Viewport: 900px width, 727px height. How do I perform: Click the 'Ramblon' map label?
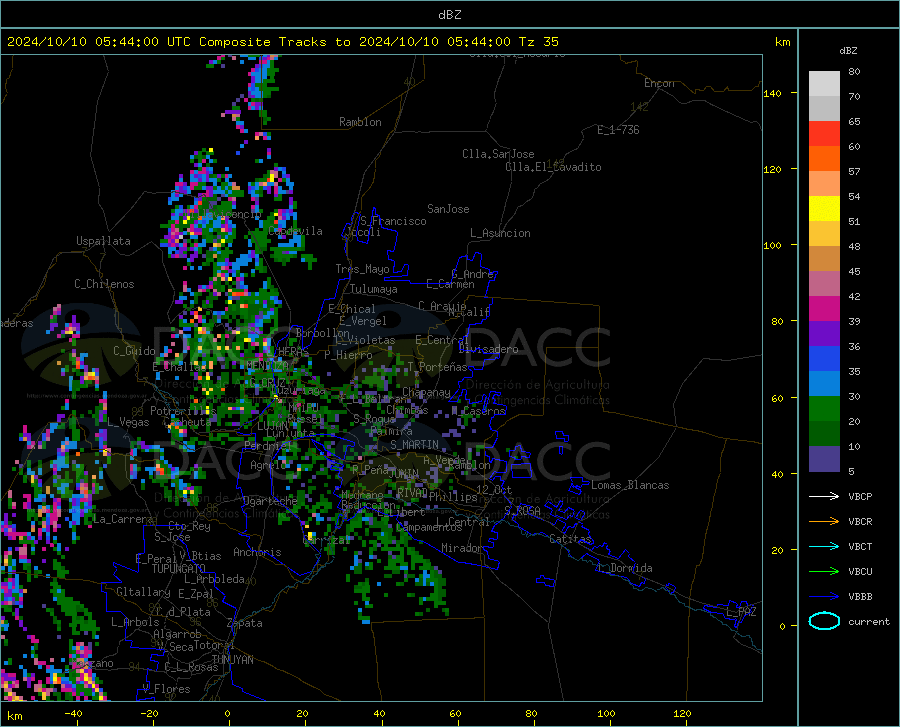point(360,122)
